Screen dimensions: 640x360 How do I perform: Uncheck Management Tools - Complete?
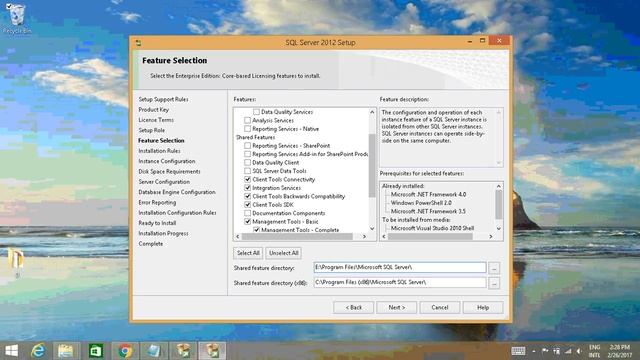tap(256, 230)
